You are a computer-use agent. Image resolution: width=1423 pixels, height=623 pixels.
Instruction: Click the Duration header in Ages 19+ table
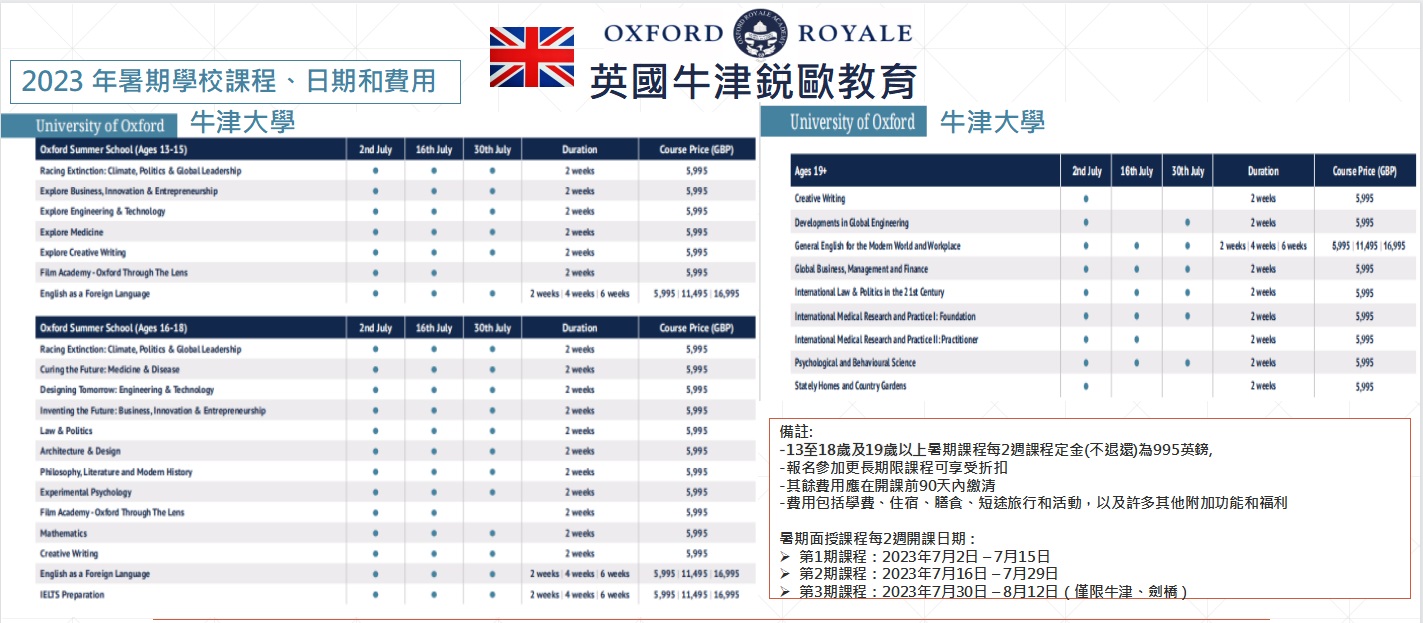point(1263,171)
